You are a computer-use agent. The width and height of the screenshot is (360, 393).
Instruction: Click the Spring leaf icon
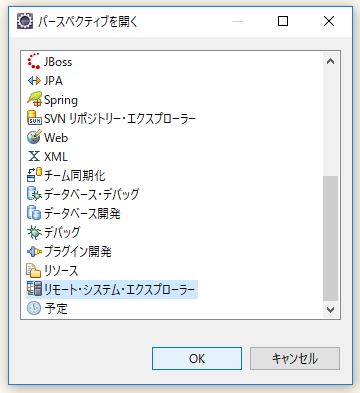tap(34, 99)
